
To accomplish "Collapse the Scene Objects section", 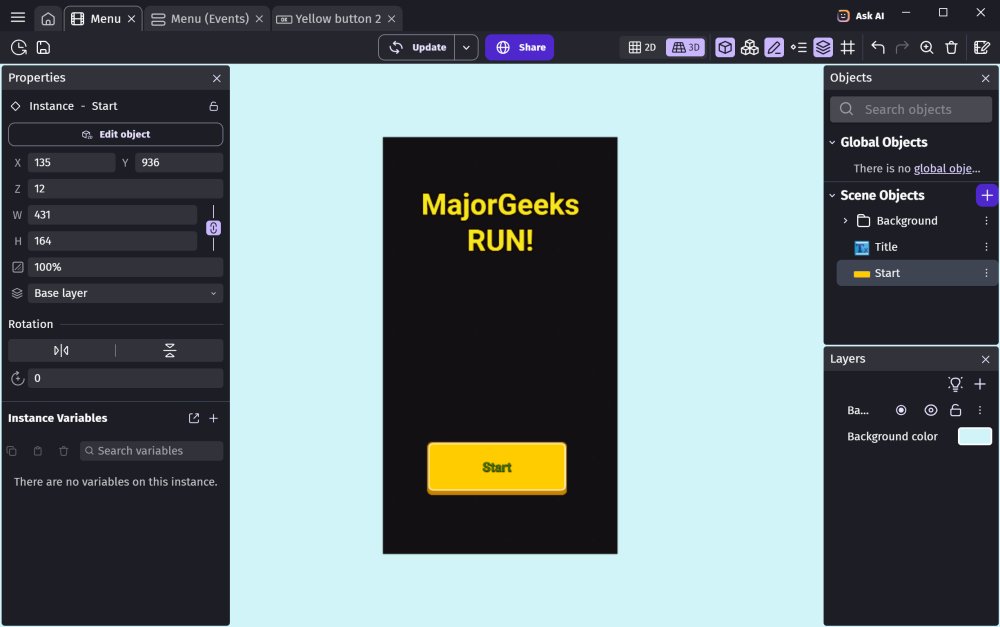I will [x=832, y=195].
